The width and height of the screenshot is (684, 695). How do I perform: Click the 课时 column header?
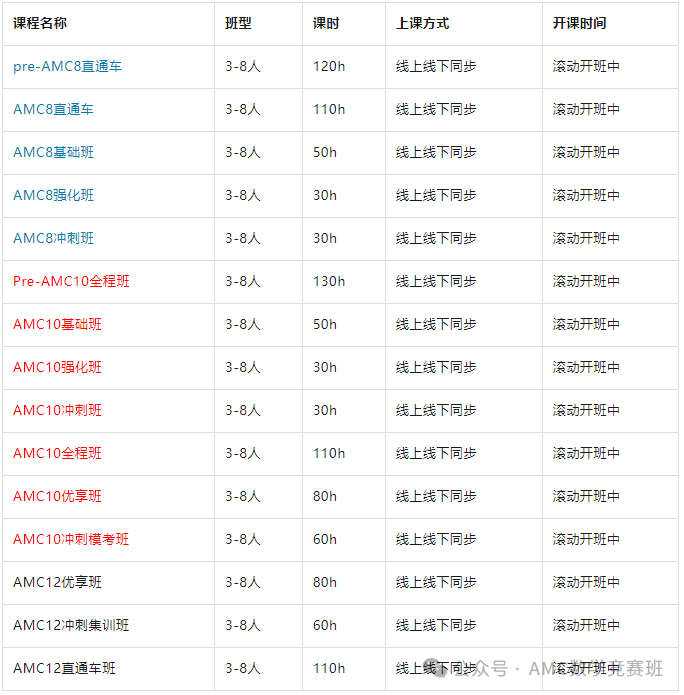tap(326, 23)
